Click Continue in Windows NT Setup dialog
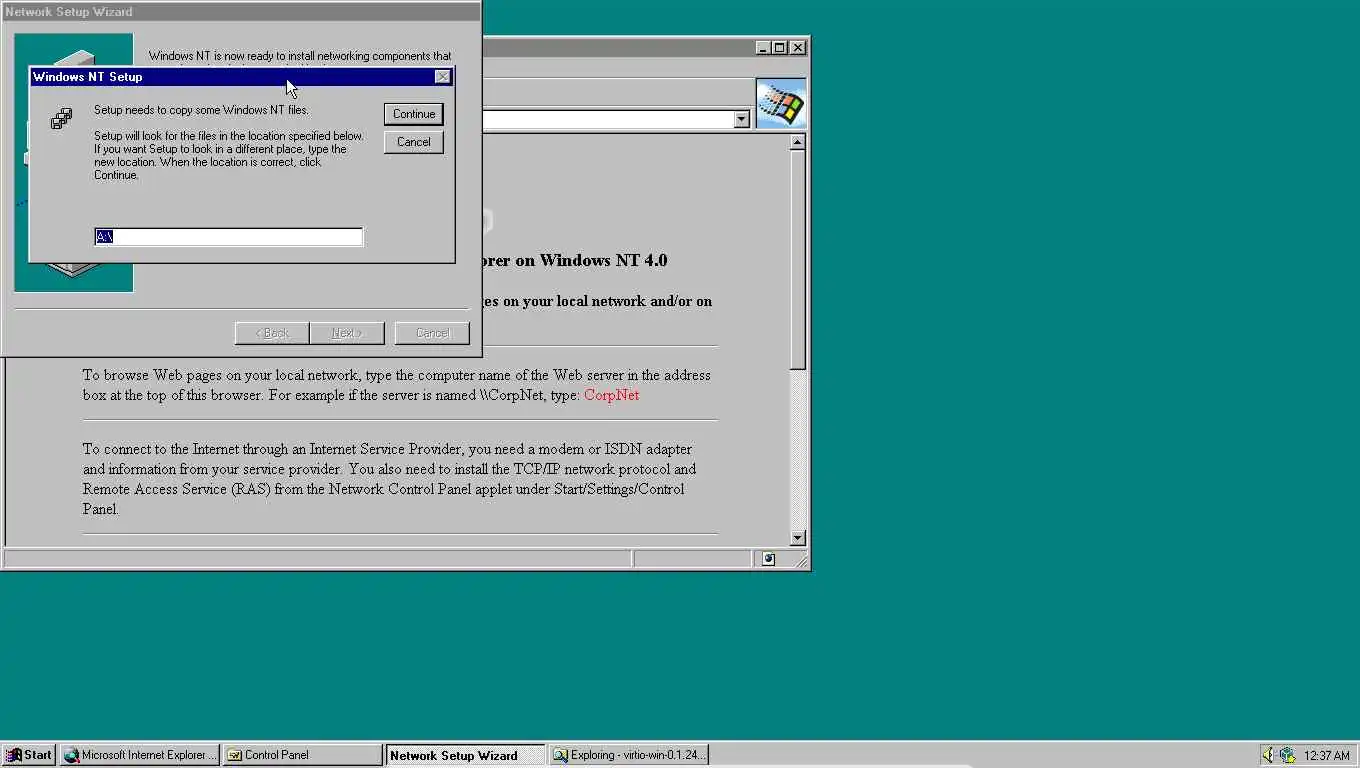The width and height of the screenshot is (1360, 768). 413,114
